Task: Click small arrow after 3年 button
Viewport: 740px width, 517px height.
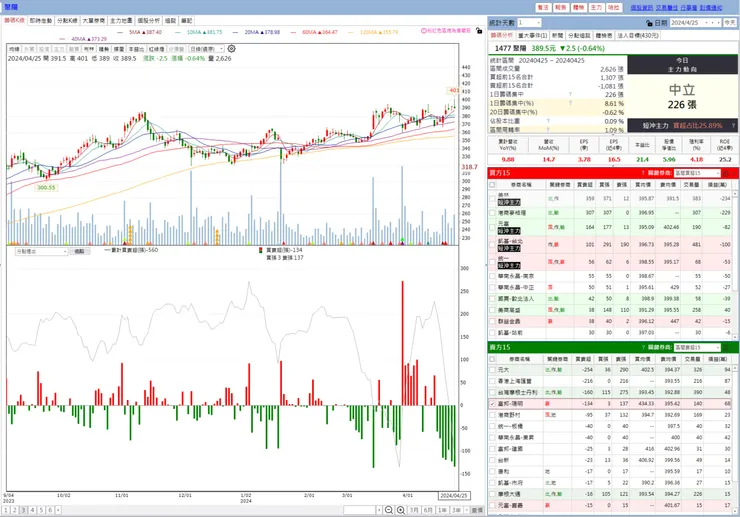Action: click(x=466, y=510)
